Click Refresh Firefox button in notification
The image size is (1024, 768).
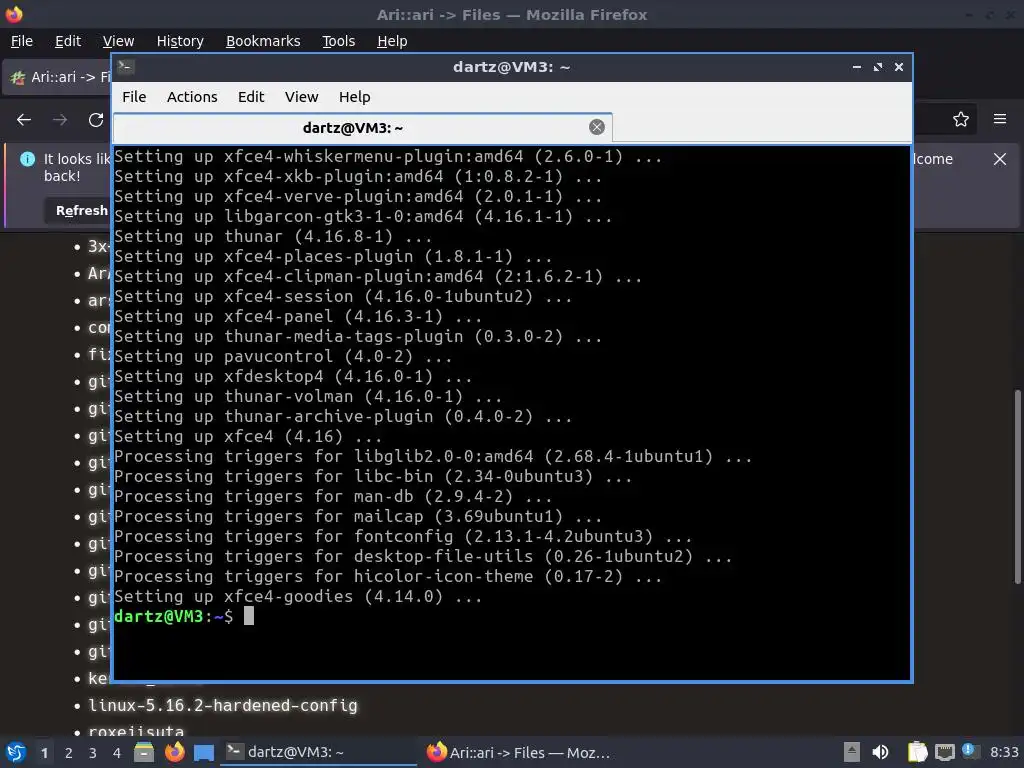point(78,210)
